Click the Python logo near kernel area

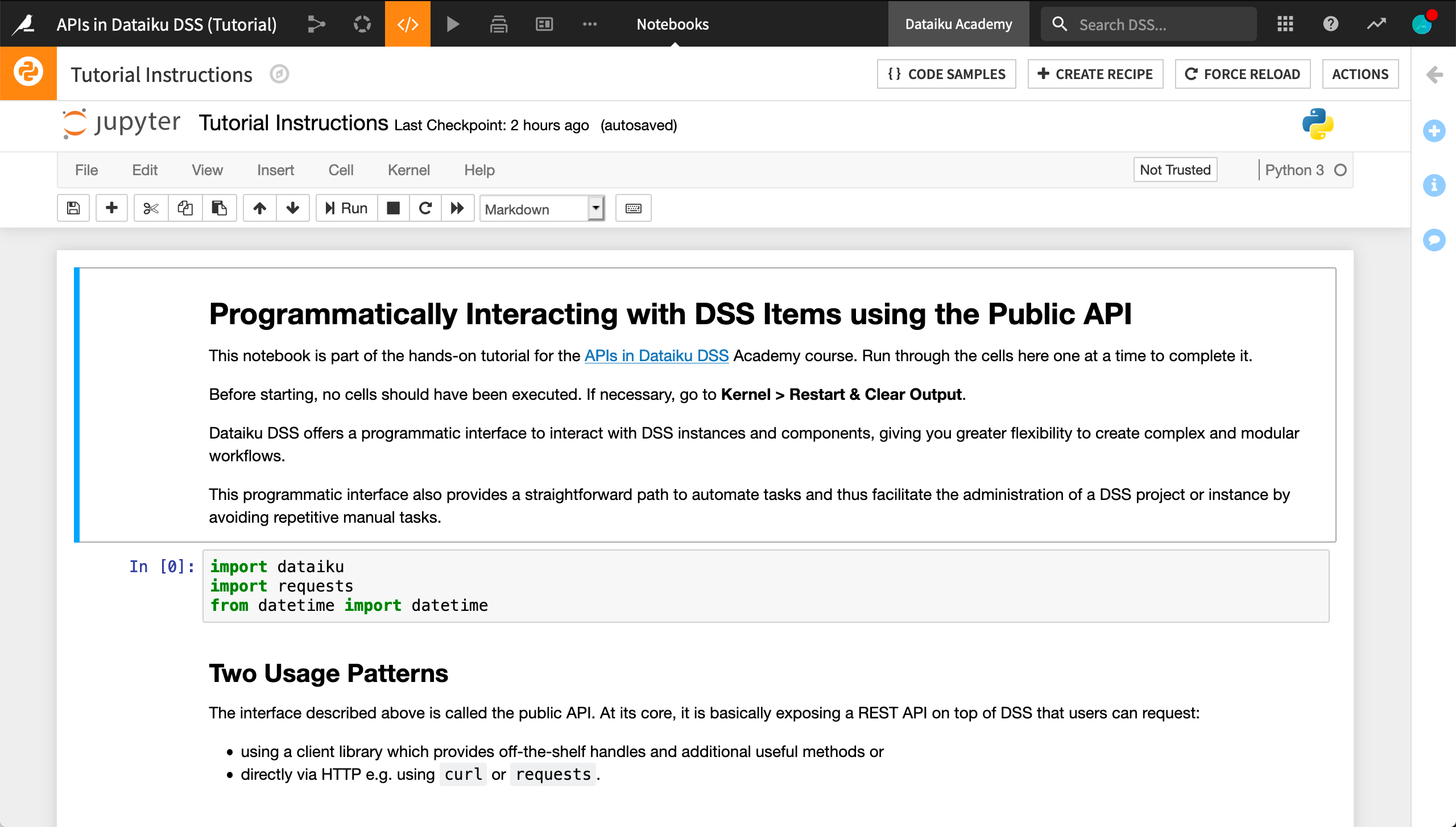tap(1318, 124)
